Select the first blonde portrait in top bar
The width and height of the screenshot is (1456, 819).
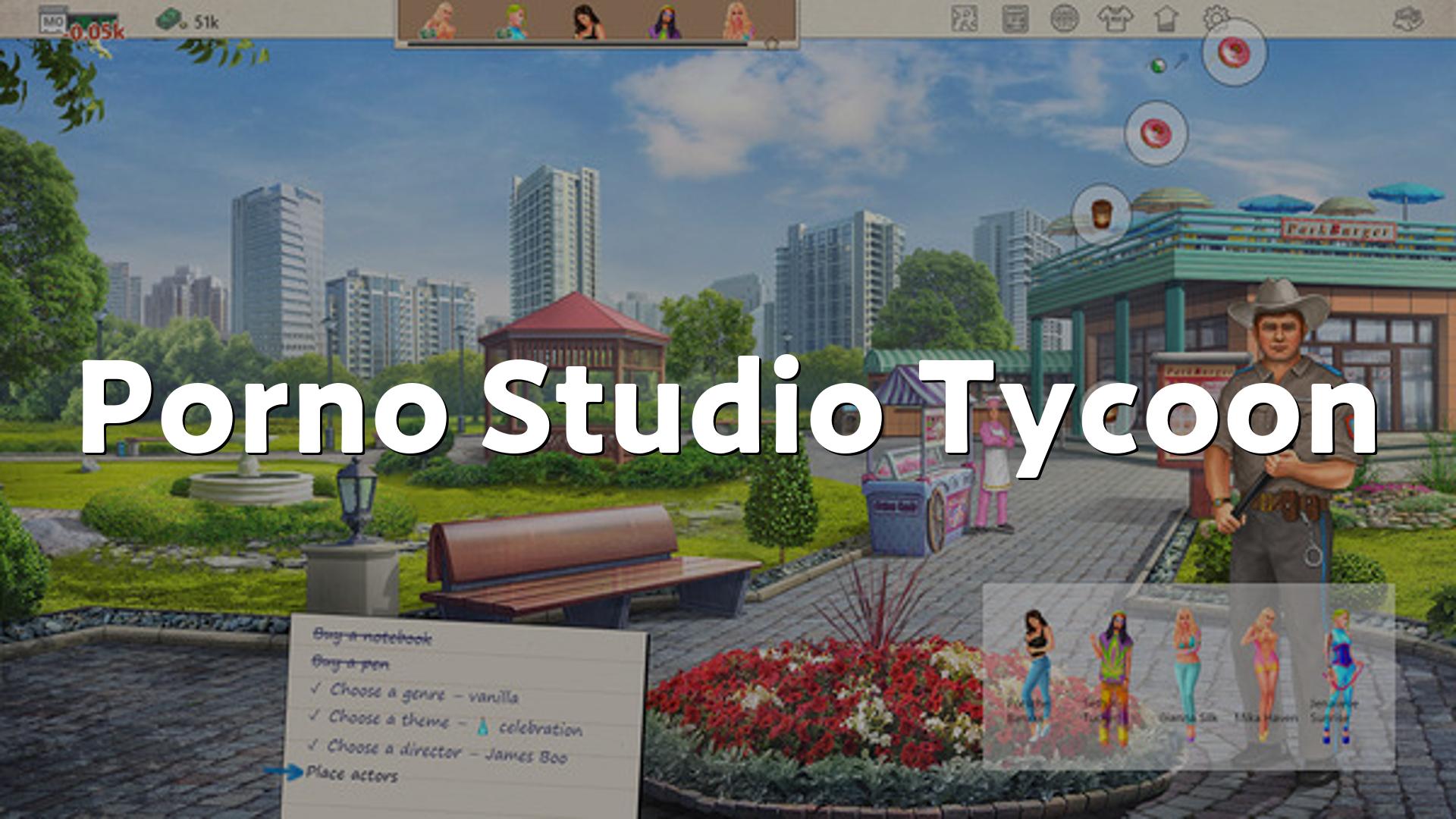(440, 20)
